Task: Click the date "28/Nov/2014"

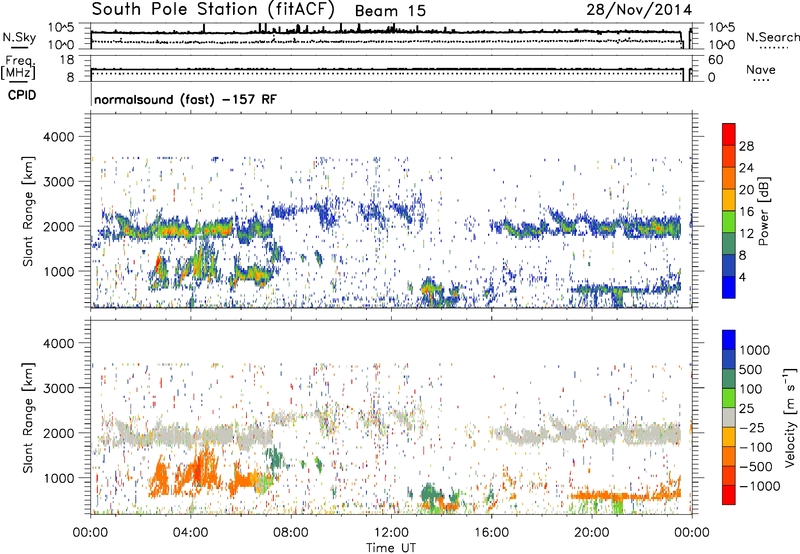Action: click(x=639, y=10)
